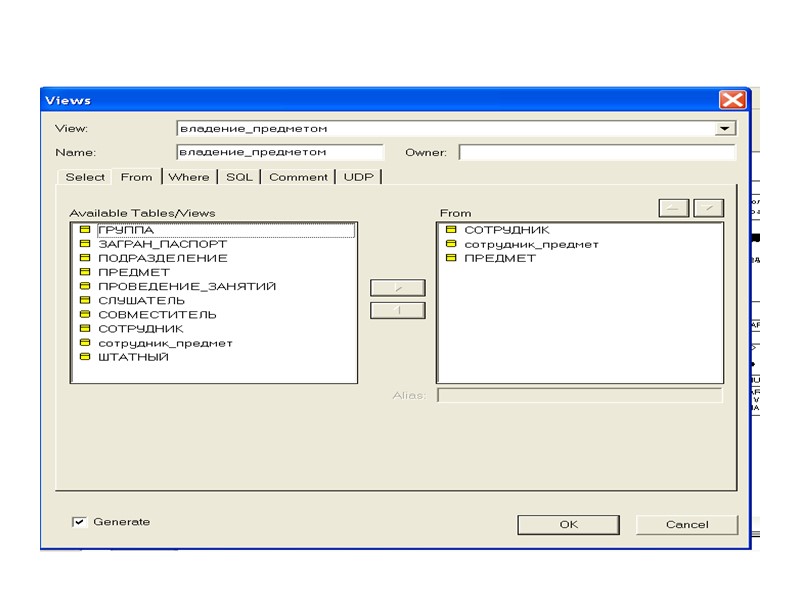The image size is (800, 600).
Task: Click the icon beside сотрудник_предмет in Available list
Action: click(x=85, y=343)
